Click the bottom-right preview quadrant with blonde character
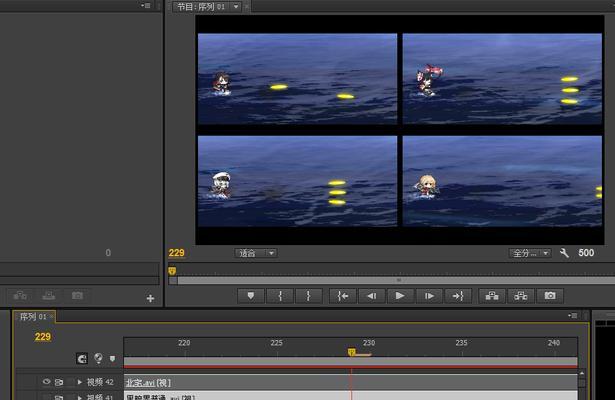Screen dimensions: 615x400 click(502, 181)
